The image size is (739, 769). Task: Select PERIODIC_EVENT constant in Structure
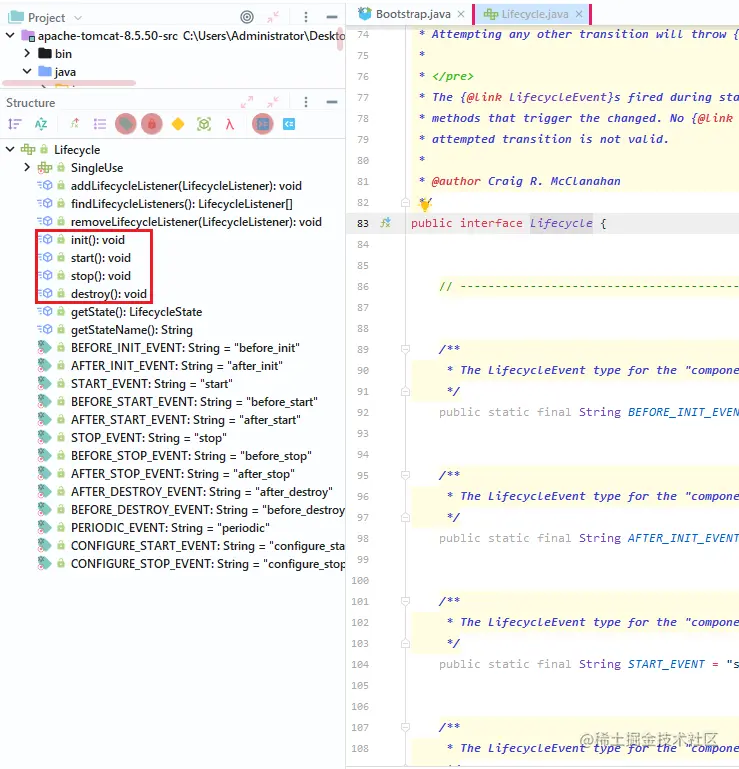[170, 528]
